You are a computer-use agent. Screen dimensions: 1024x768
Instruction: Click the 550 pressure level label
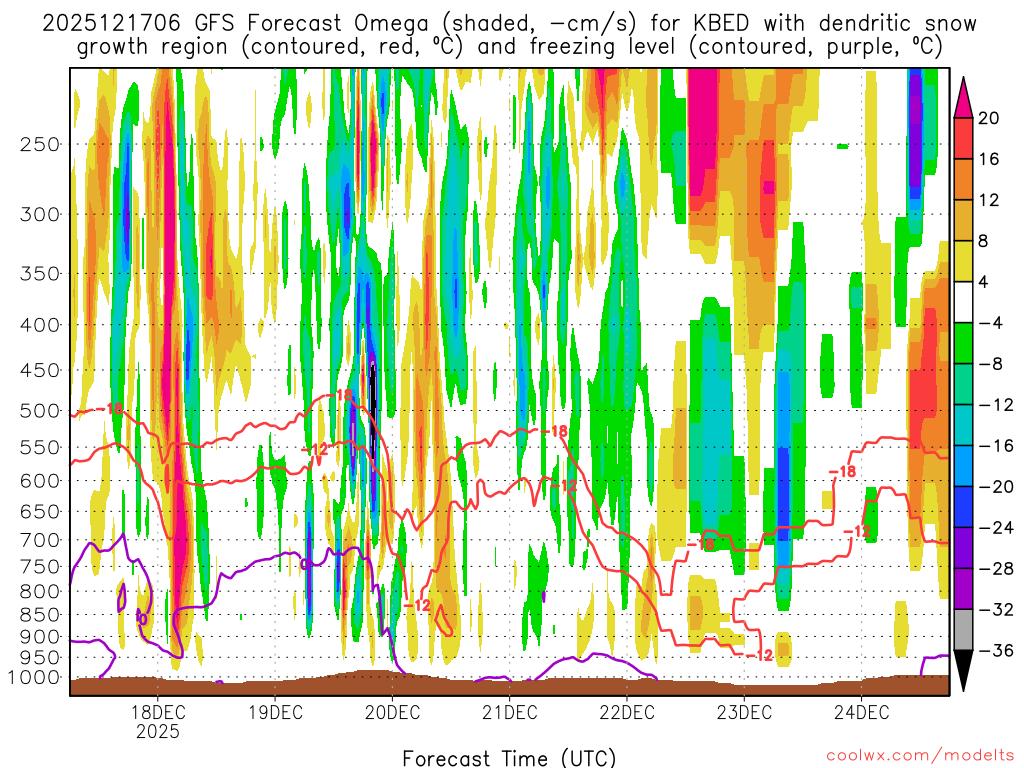[x=40, y=447]
